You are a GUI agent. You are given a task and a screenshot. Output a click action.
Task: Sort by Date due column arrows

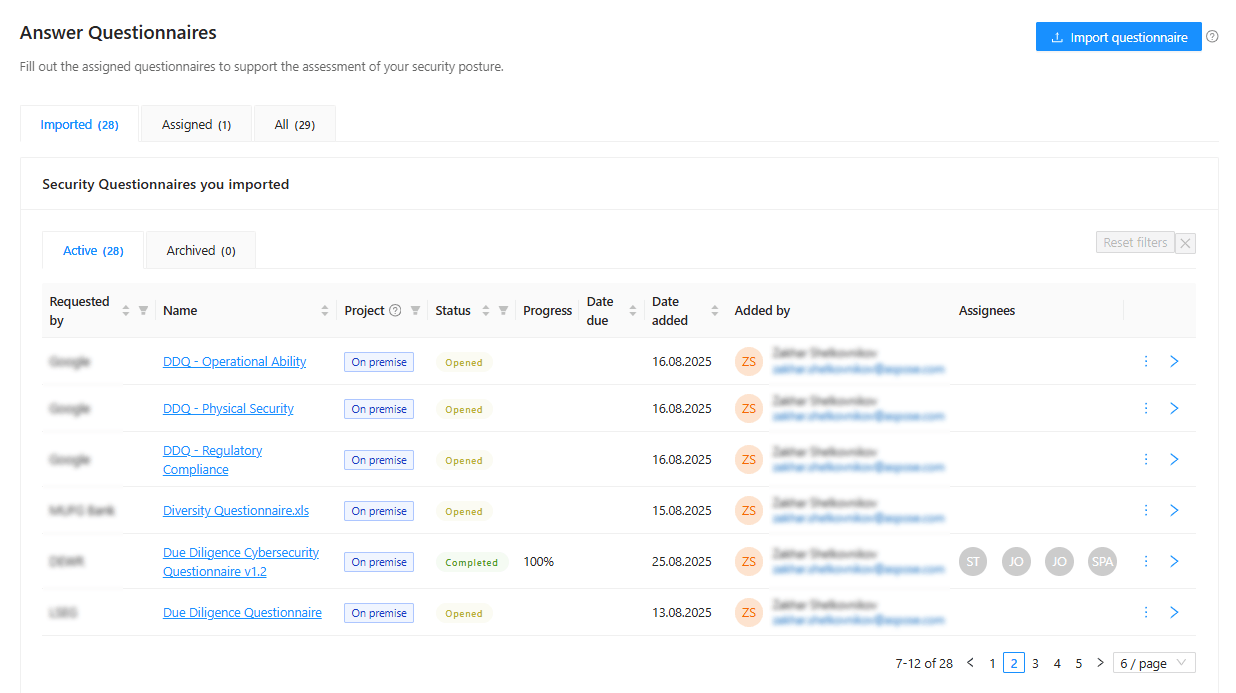[632, 311]
